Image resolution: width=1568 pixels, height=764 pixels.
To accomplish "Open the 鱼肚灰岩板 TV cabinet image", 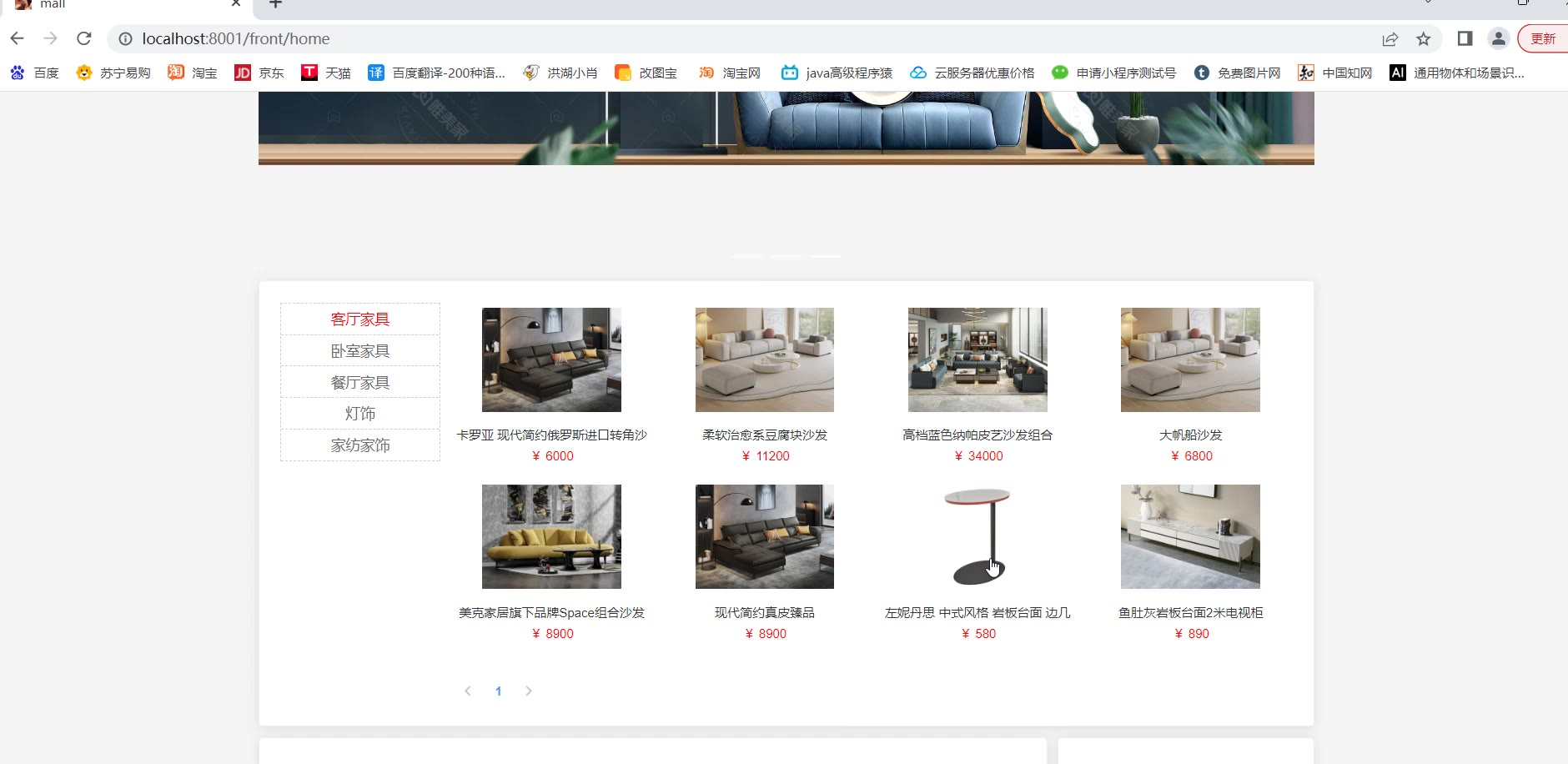I will tap(1190, 536).
